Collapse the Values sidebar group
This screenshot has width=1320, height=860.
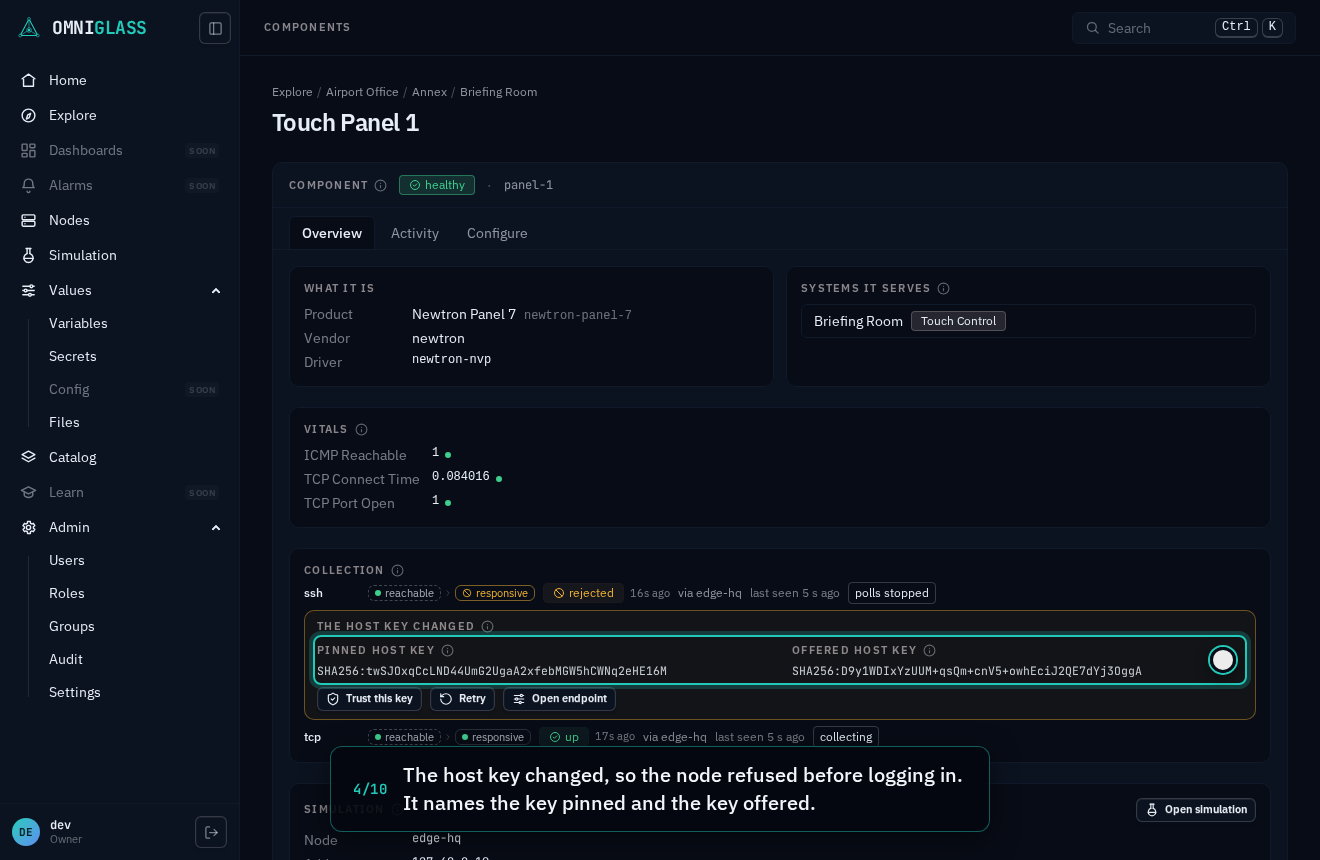pyautogui.click(x=216, y=290)
